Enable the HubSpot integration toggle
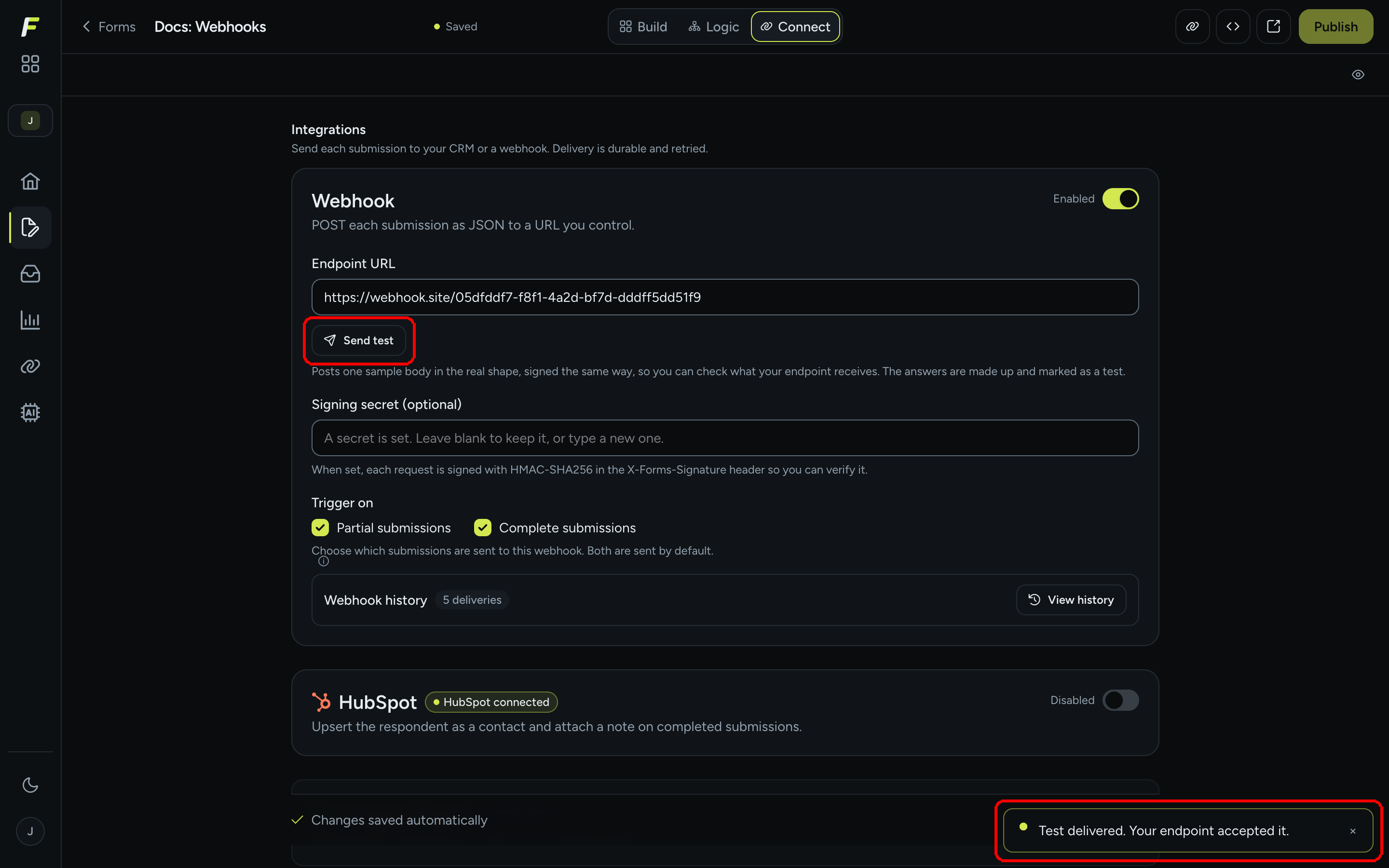 1120,700
